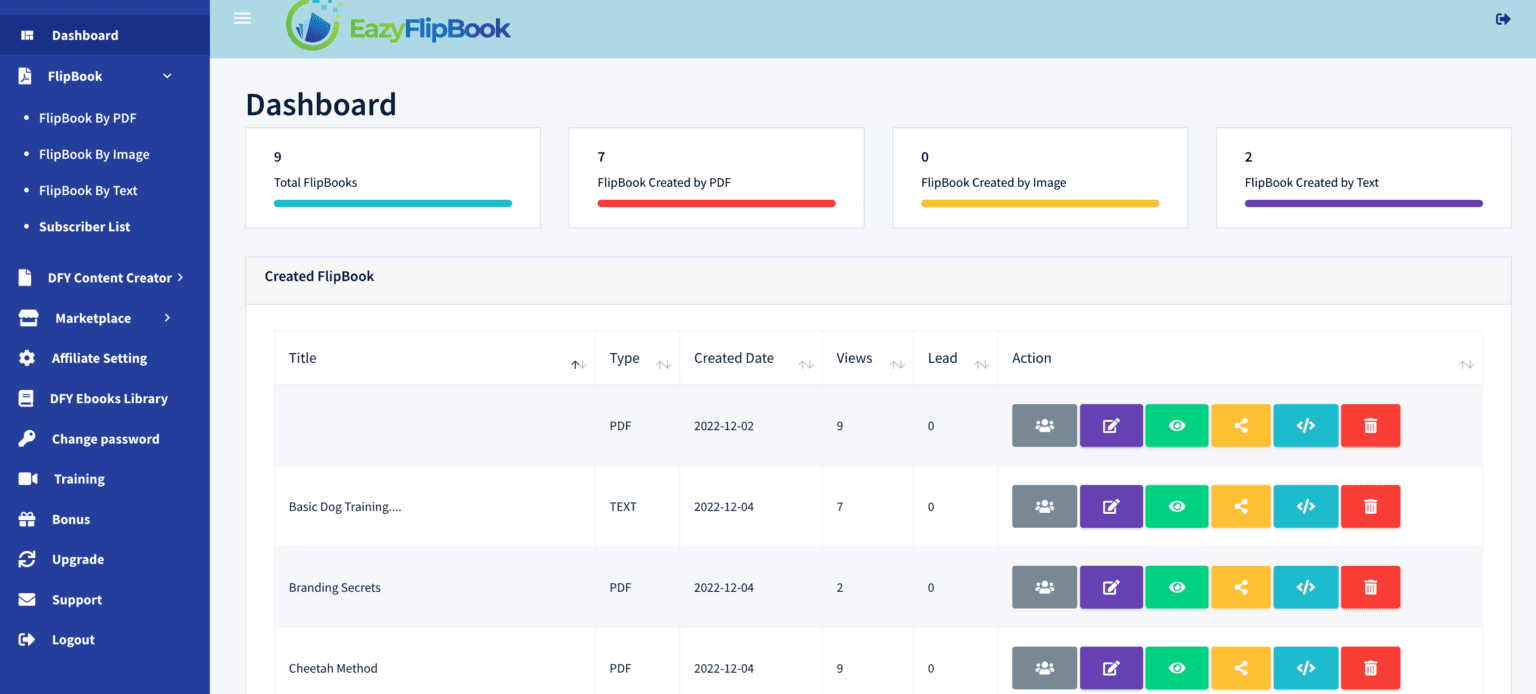This screenshot has height=694, width=1536.
Task: Click the hamburger menu icon in header
Action: pos(242,18)
